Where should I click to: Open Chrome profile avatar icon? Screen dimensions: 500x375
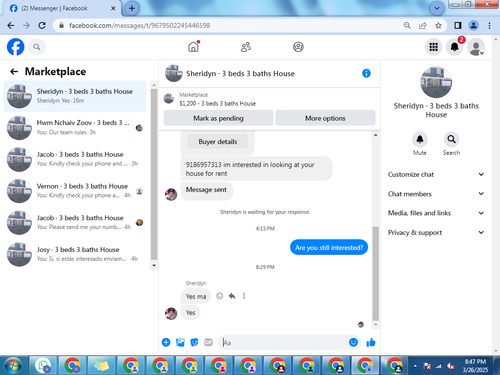pos(473,25)
